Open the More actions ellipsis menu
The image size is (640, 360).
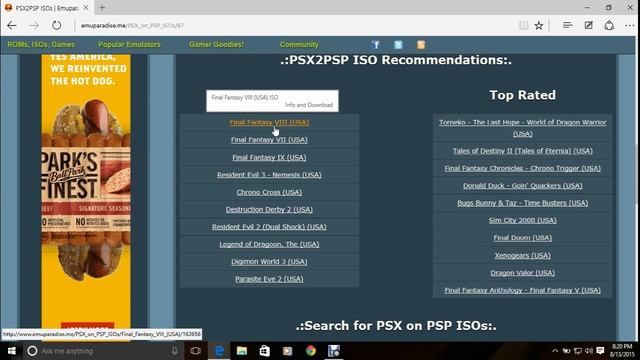coord(629,25)
